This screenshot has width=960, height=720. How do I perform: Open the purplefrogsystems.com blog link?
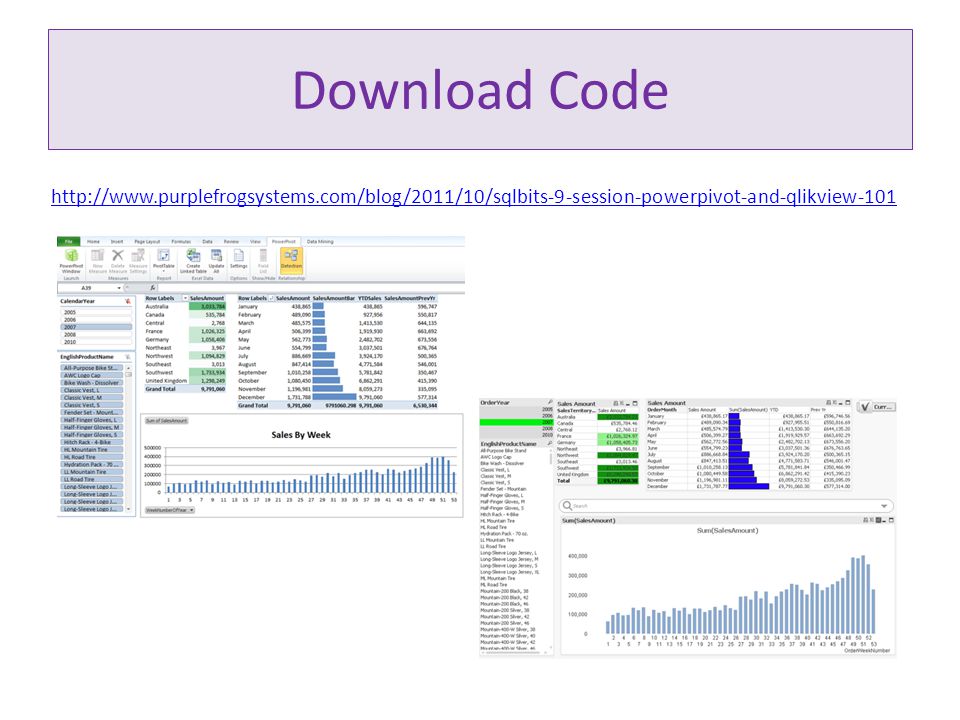(473, 197)
